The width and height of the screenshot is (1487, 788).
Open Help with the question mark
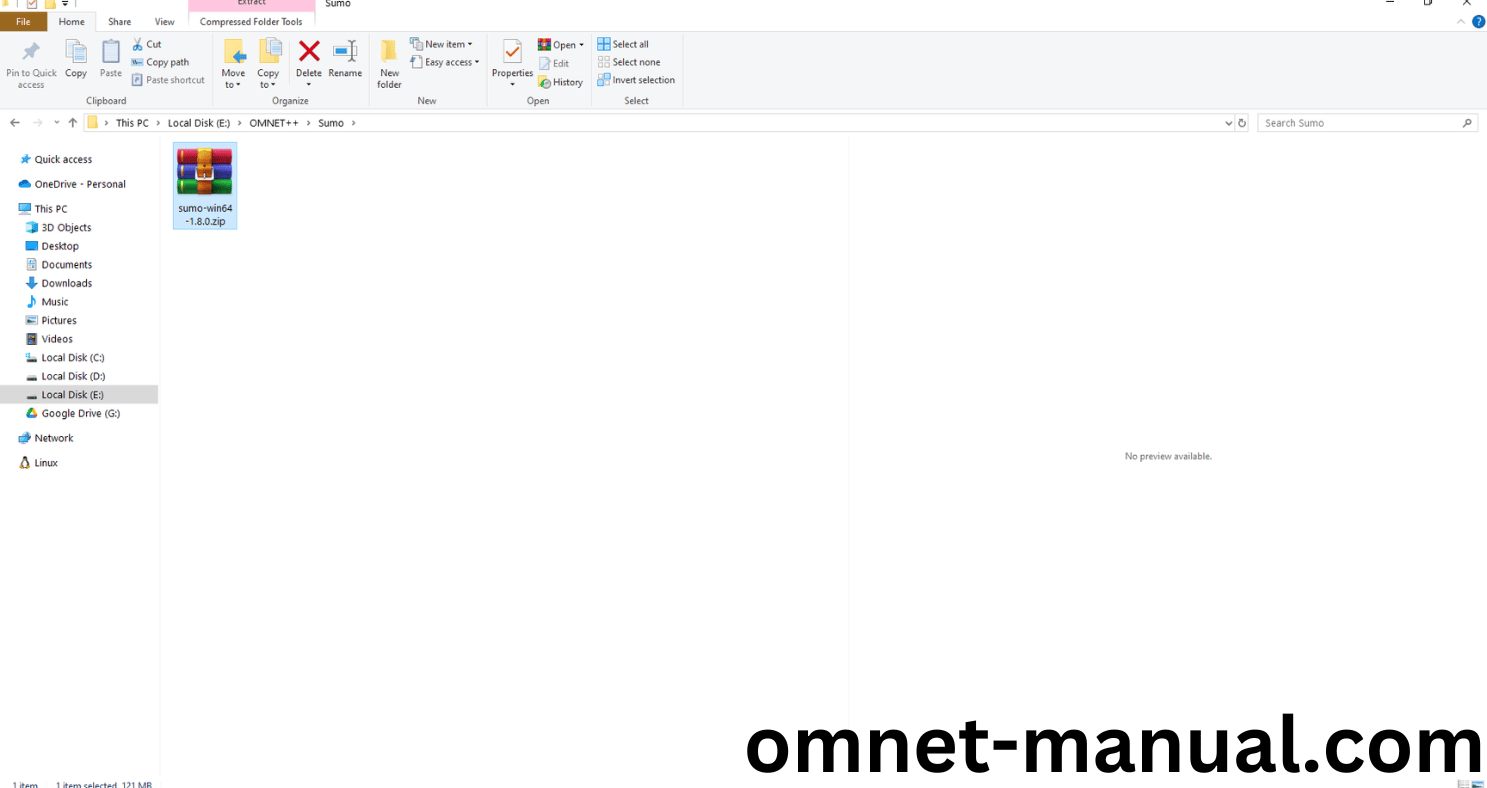tap(1479, 22)
